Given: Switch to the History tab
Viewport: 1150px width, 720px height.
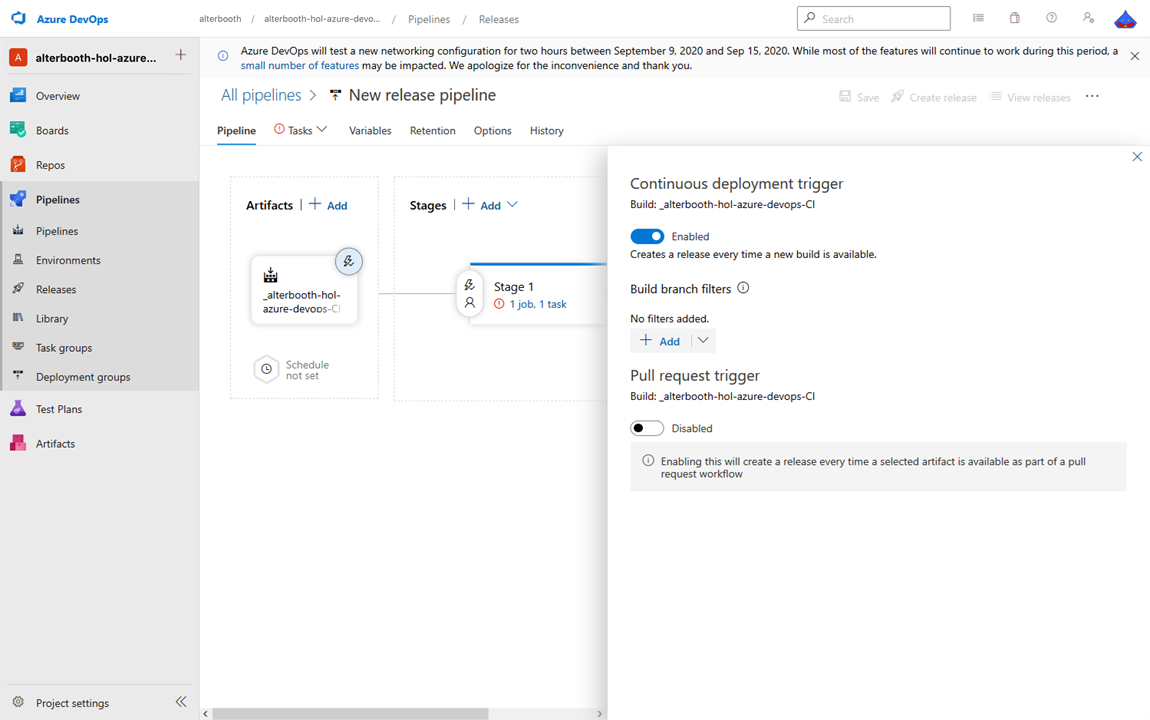Looking at the screenshot, I should click(546, 131).
